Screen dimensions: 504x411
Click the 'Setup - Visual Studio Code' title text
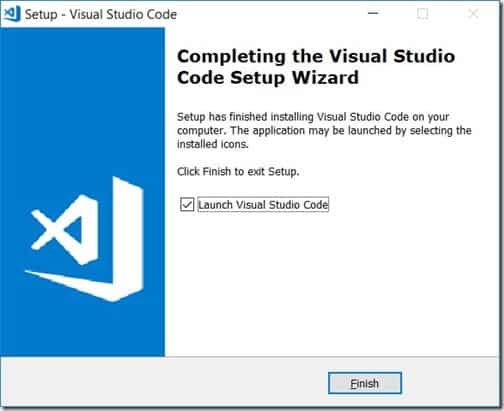point(101,14)
